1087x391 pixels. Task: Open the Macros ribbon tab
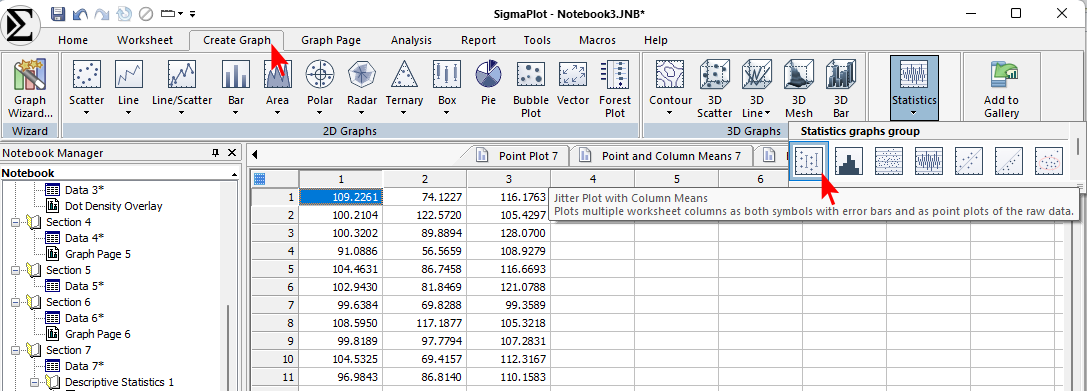[597, 40]
